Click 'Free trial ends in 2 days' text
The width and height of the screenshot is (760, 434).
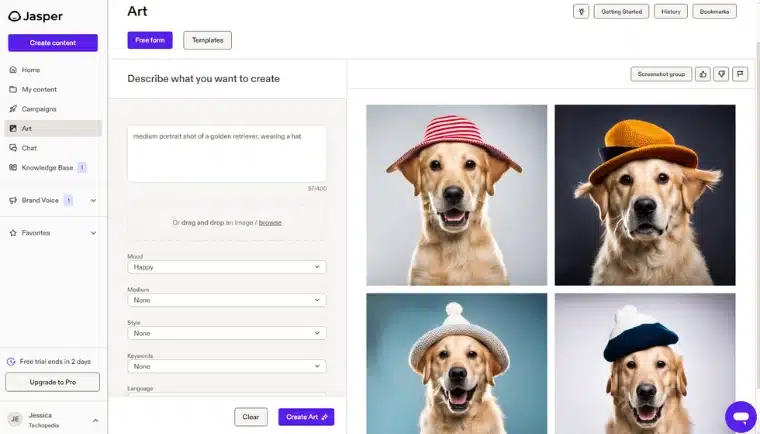pos(55,362)
